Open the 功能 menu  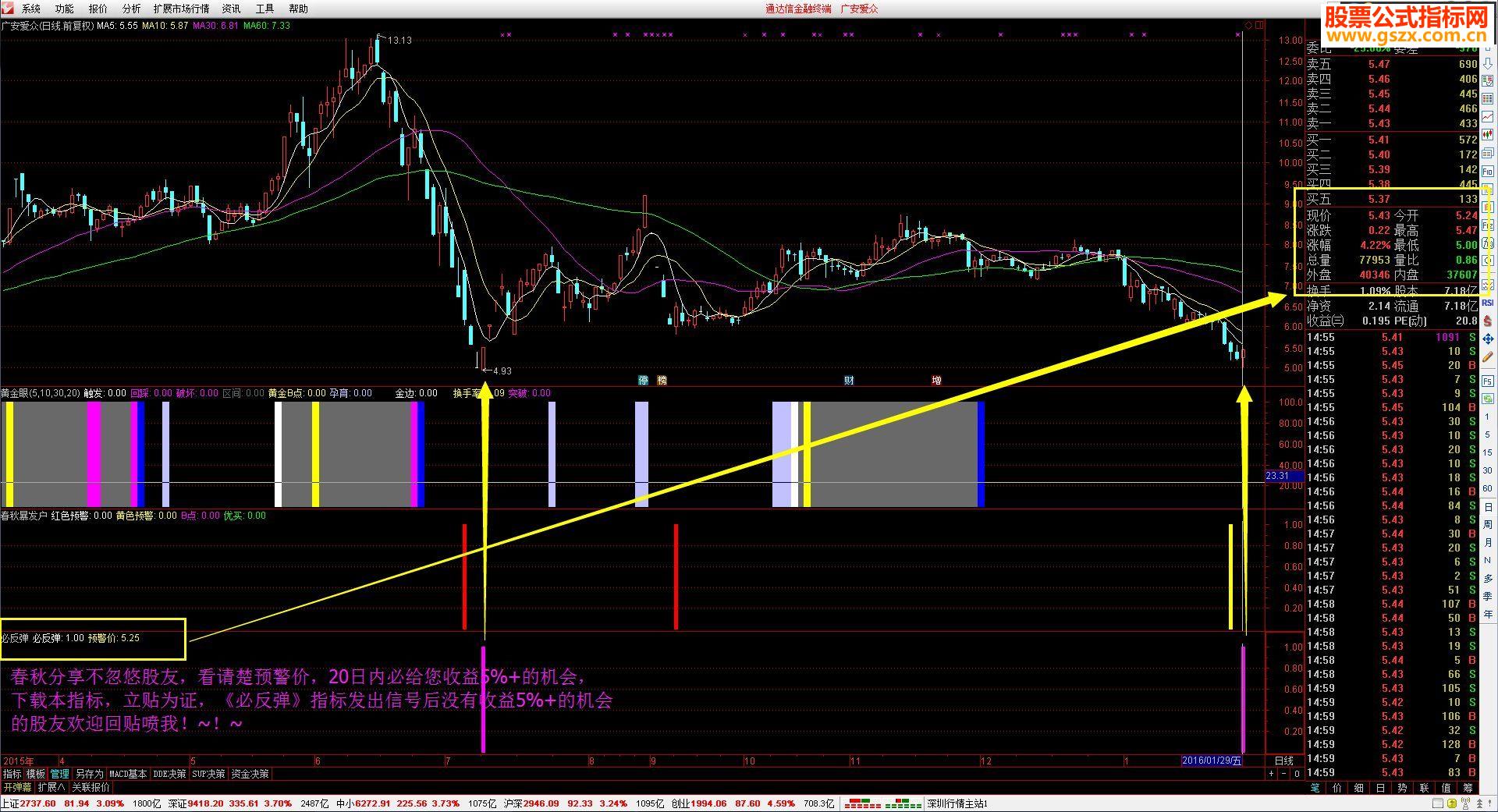pyautogui.click(x=65, y=9)
